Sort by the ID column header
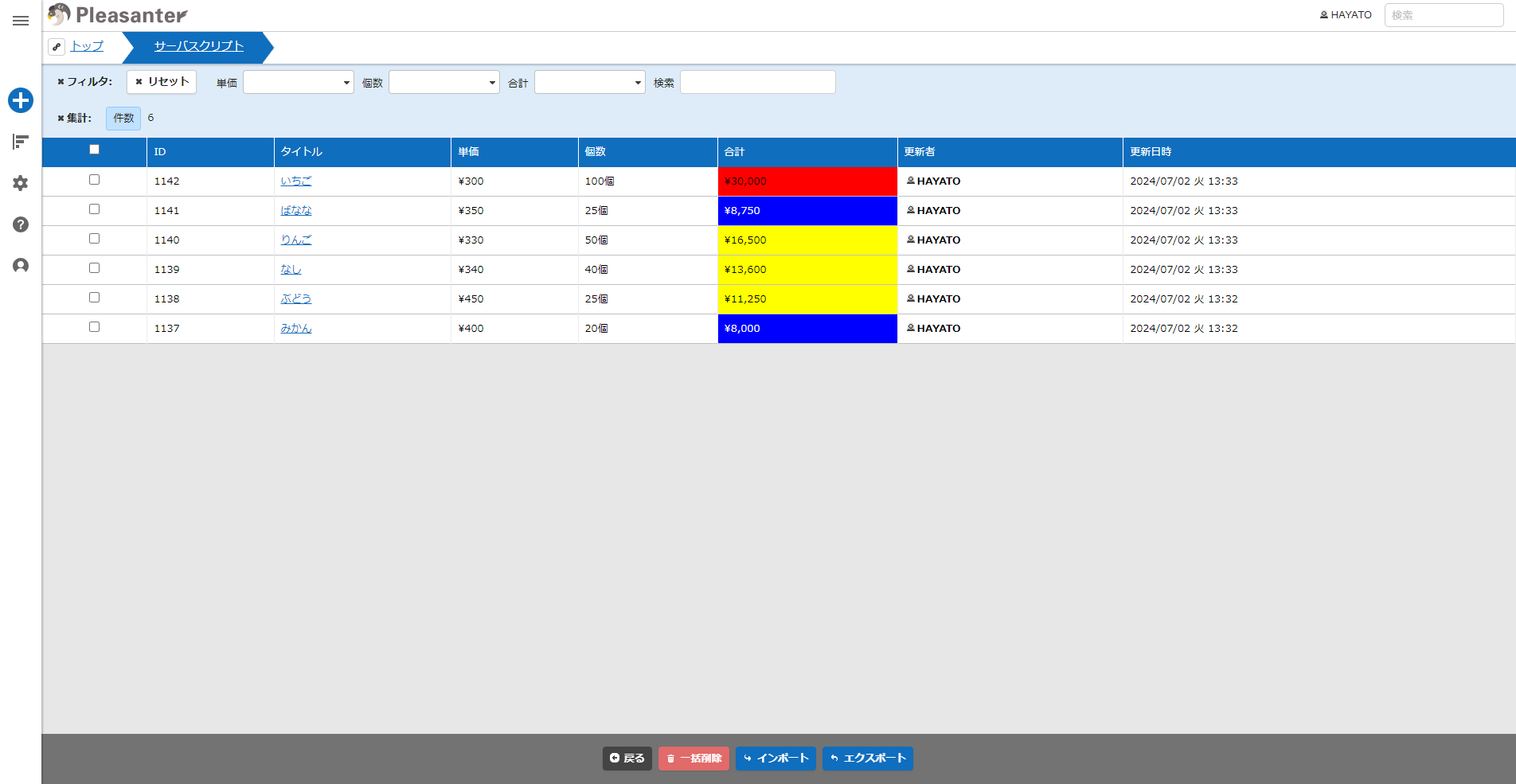 click(x=210, y=152)
